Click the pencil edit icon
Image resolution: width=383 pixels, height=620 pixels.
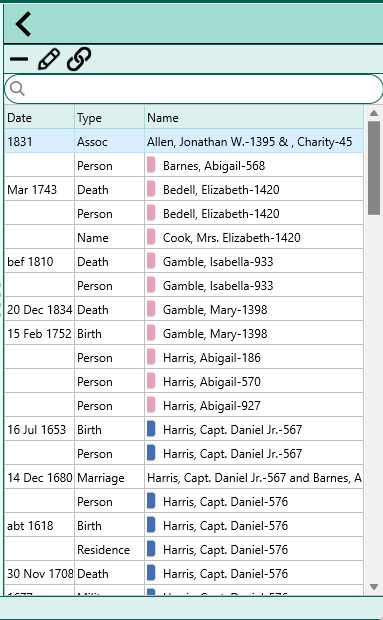[x=49, y=59]
